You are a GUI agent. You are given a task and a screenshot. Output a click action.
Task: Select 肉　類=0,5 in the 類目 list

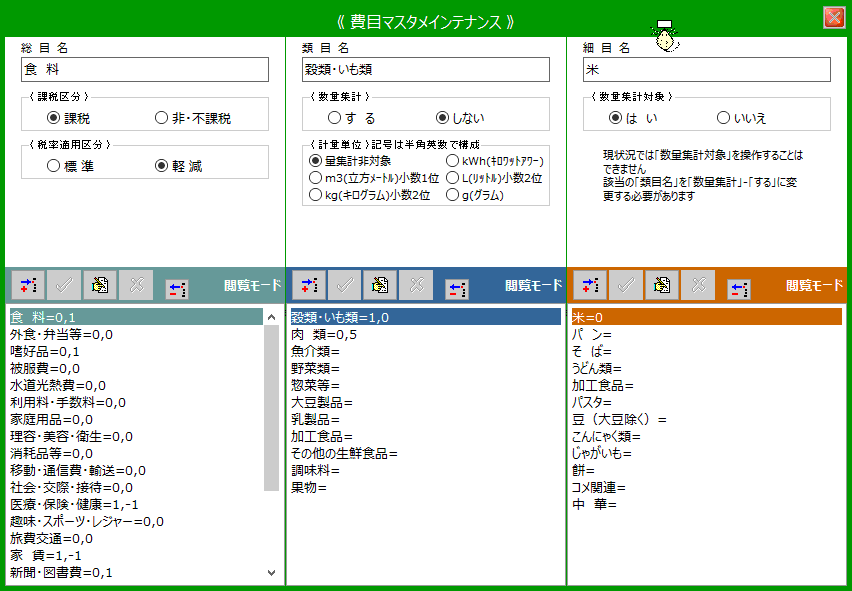point(323,334)
